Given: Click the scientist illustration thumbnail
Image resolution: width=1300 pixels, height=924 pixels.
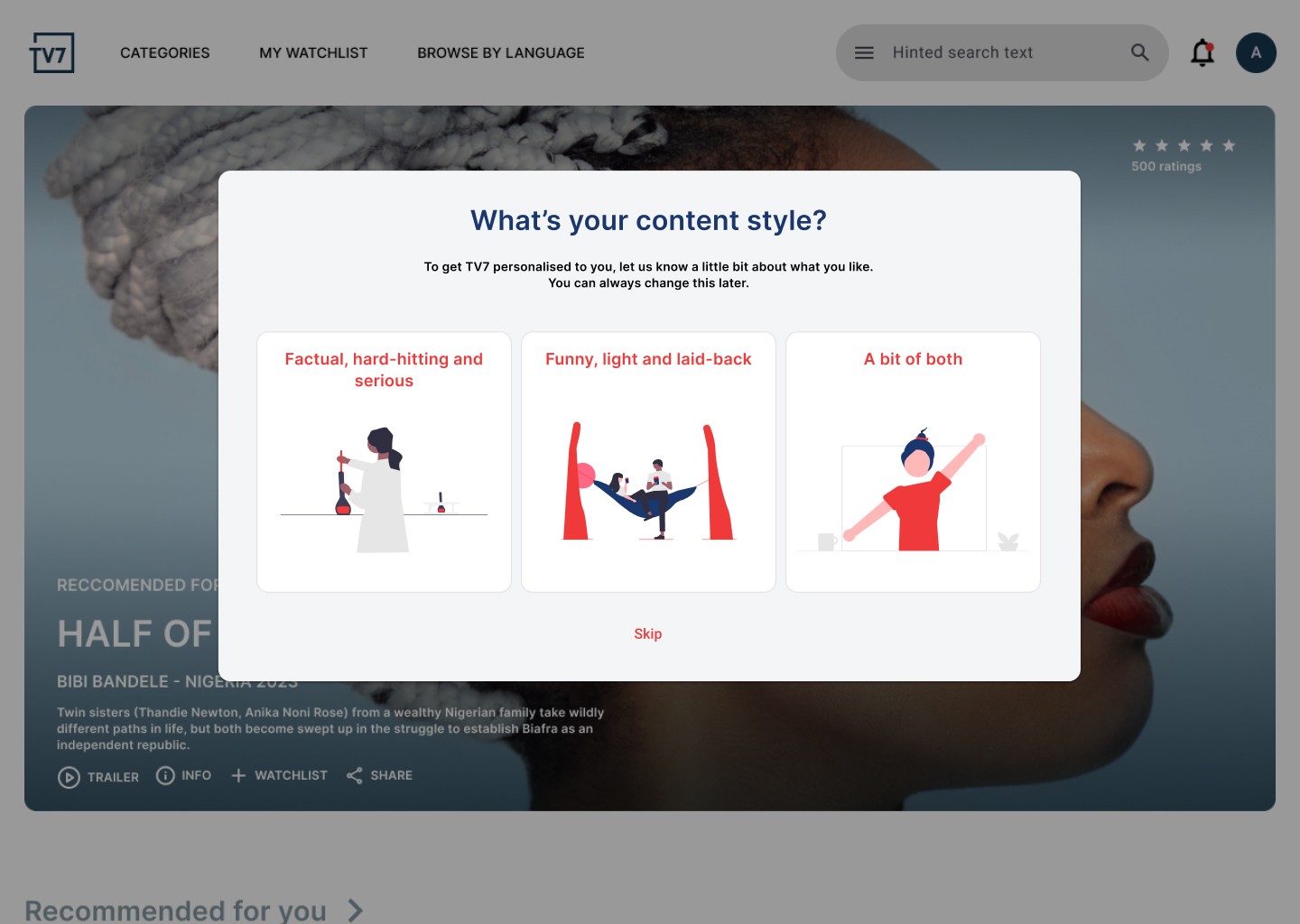Looking at the screenshot, I should click(384, 489).
